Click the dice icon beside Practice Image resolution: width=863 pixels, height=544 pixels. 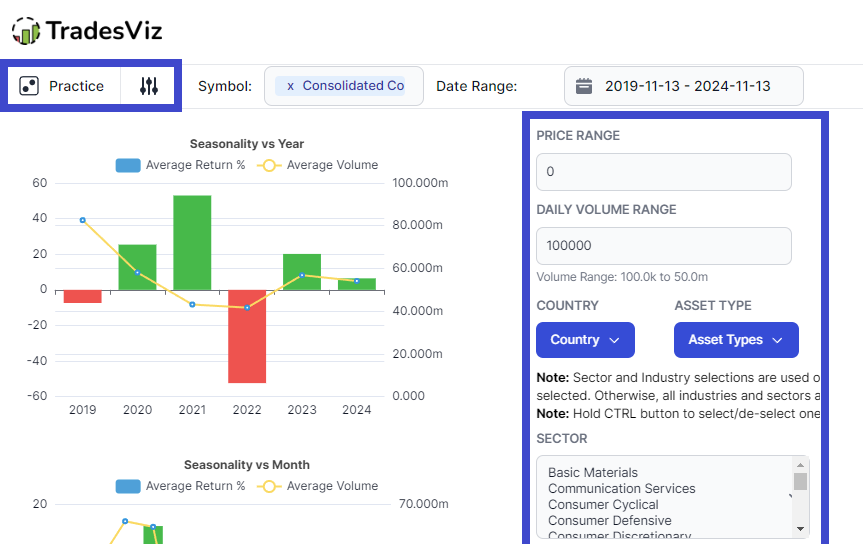point(29,86)
